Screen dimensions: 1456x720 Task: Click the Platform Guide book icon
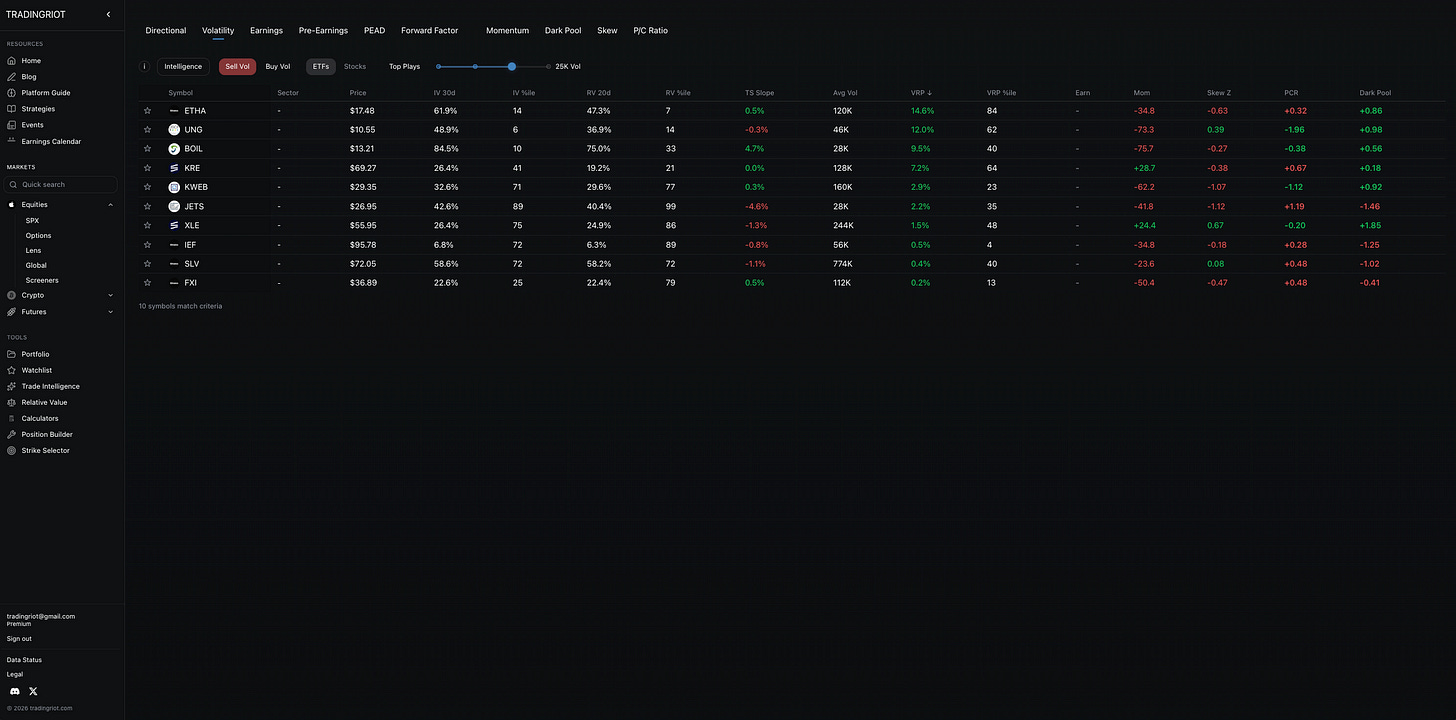coord(12,93)
